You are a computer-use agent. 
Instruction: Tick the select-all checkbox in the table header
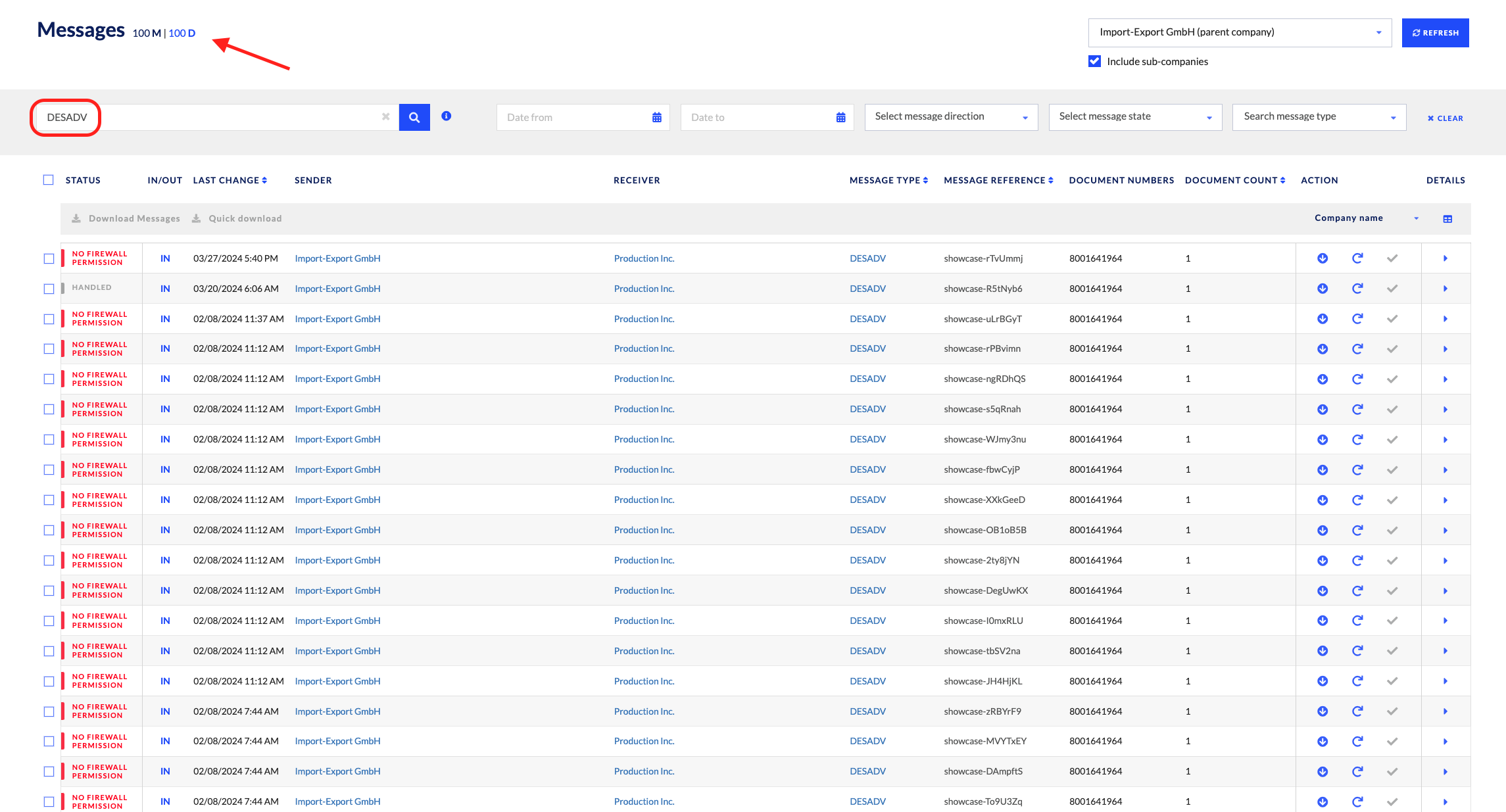pos(49,180)
